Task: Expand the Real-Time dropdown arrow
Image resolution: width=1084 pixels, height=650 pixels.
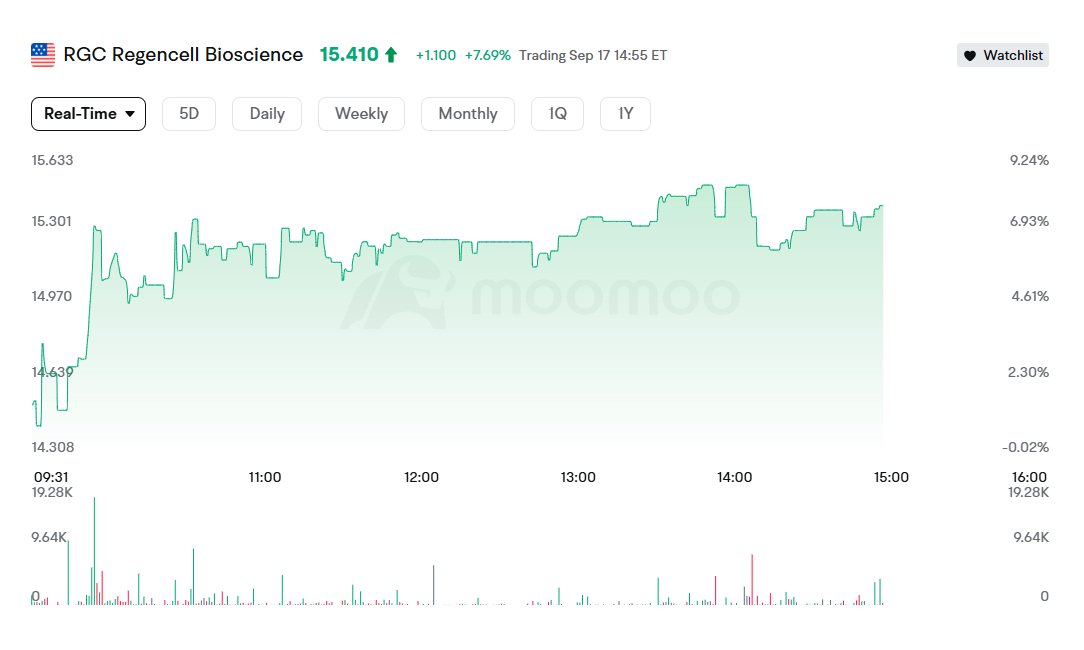Action: click(130, 114)
